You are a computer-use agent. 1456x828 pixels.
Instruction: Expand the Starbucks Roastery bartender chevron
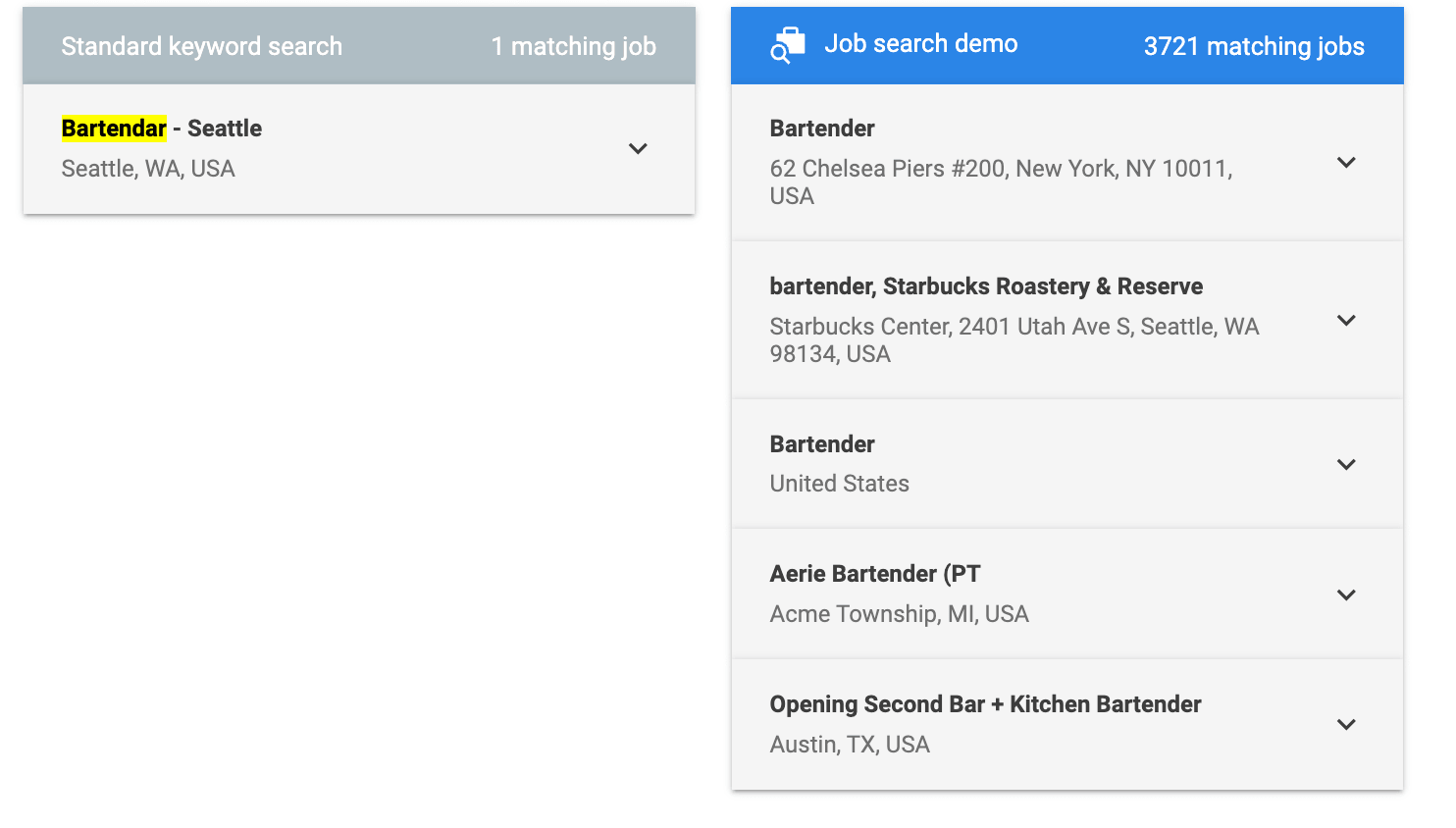click(1346, 321)
